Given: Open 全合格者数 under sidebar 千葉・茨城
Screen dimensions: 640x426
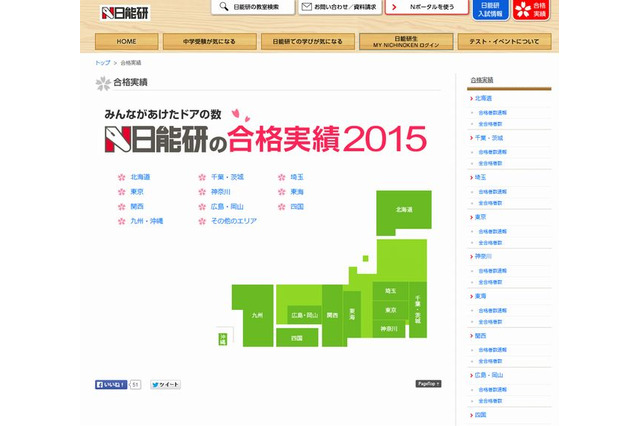Looking at the screenshot, I should click(490, 163).
